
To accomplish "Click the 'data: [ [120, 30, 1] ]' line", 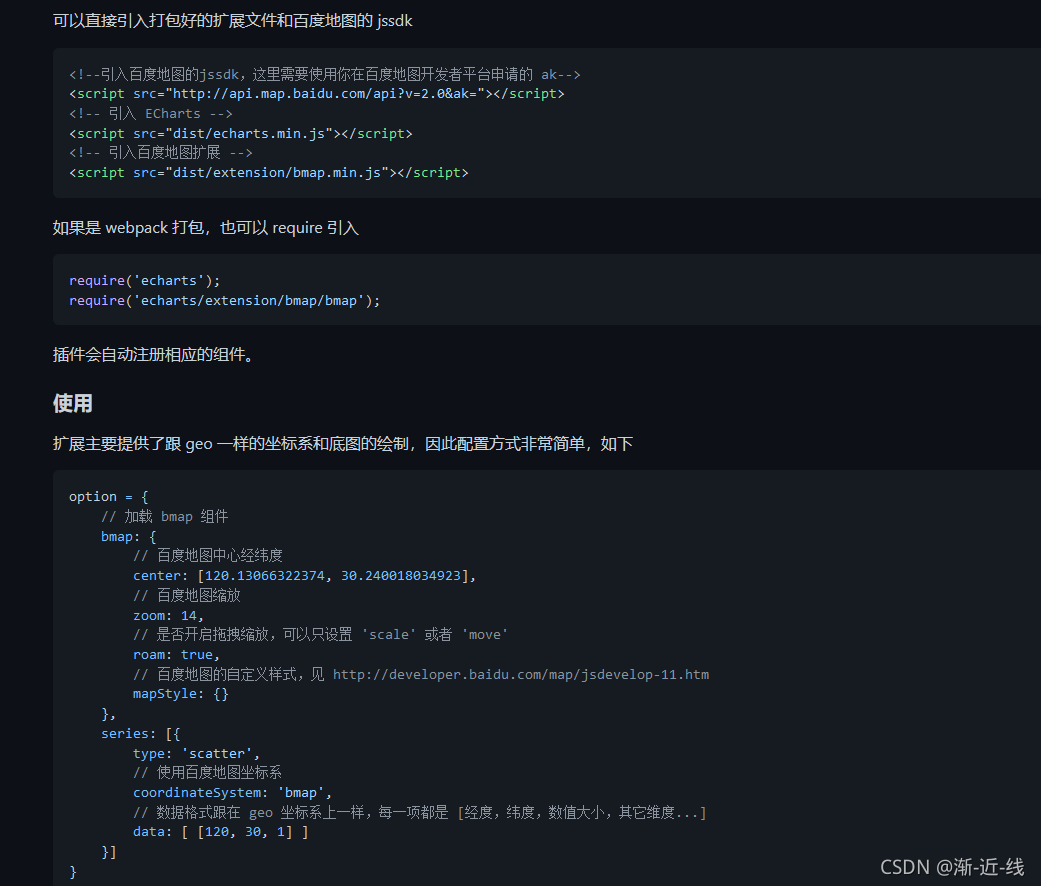I will [x=220, y=832].
